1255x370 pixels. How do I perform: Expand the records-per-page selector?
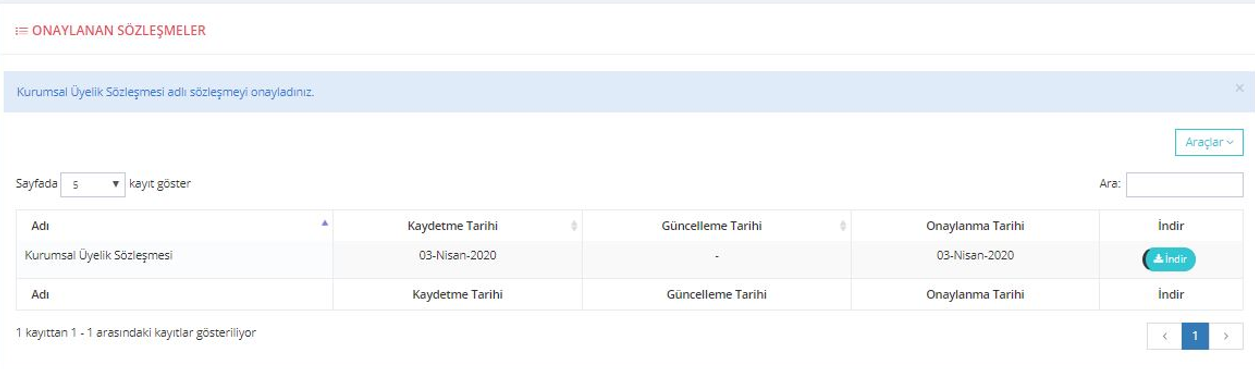coord(93,185)
